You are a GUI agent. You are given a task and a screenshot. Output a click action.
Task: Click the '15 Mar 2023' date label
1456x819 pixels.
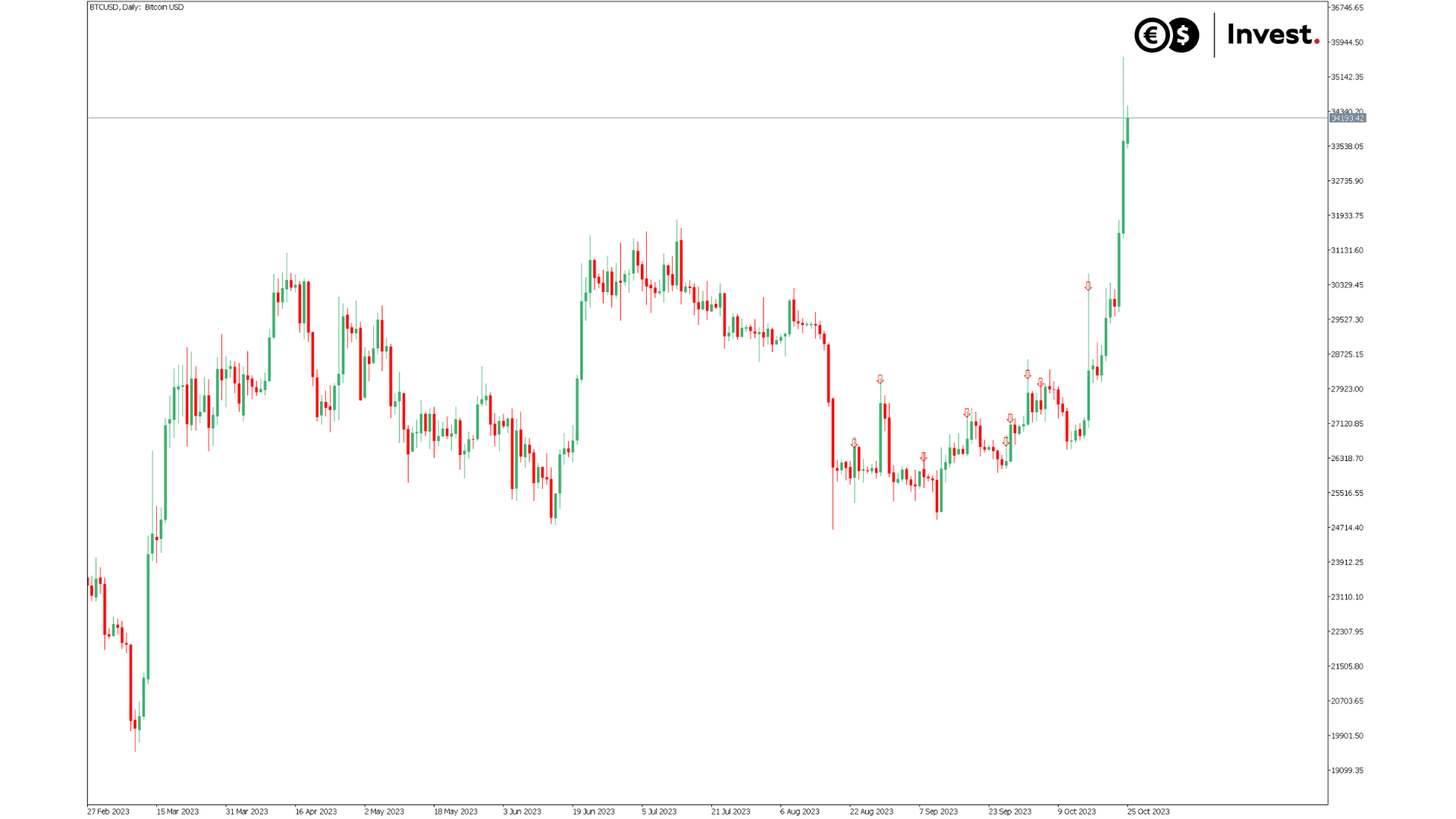click(177, 811)
